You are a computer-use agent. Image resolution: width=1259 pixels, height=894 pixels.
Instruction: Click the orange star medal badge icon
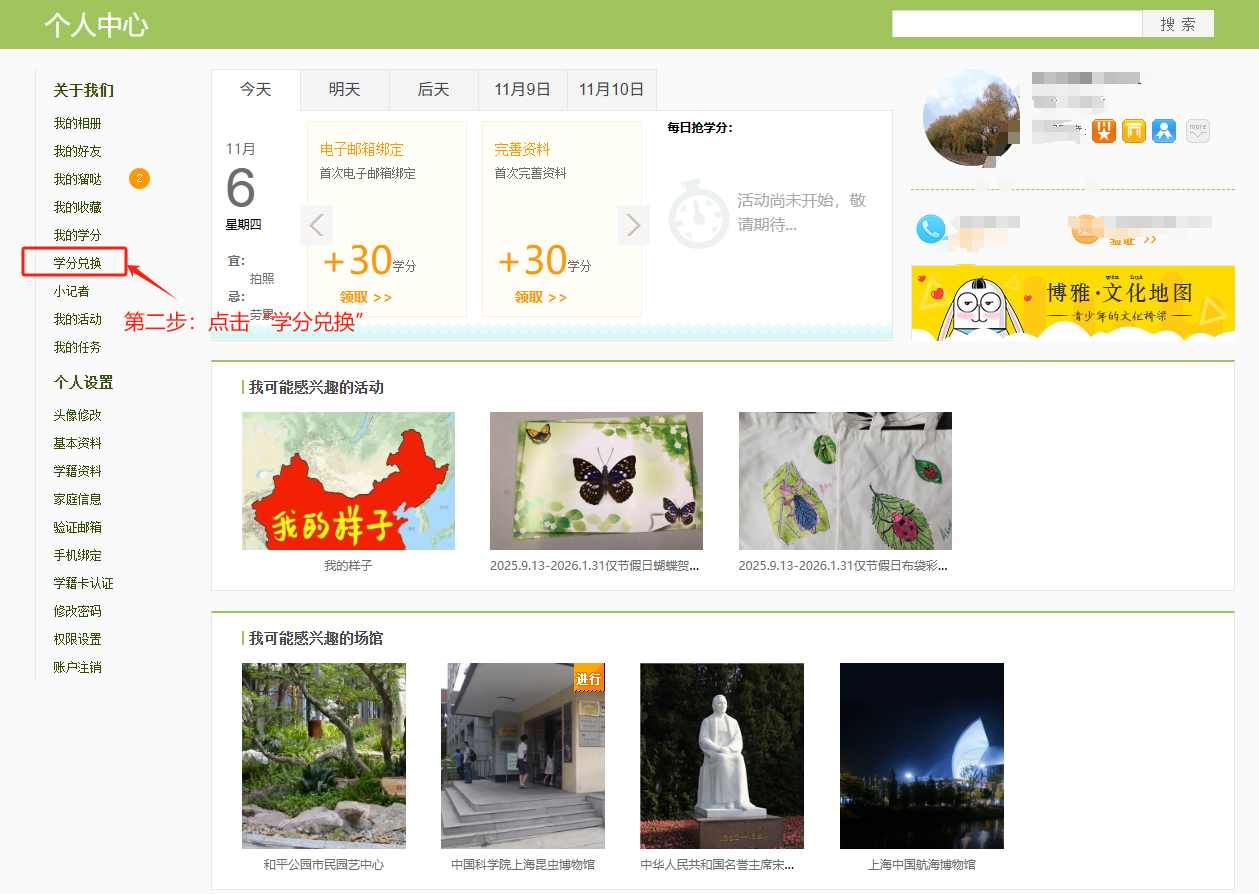pyautogui.click(x=1103, y=130)
